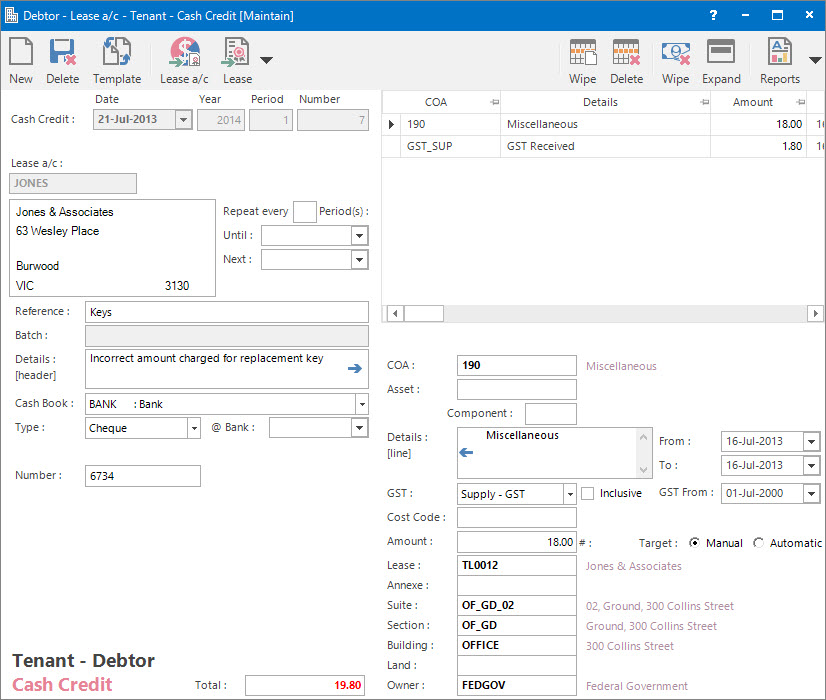The height and width of the screenshot is (700, 826).
Task: Click the Delete icon with the floppy disk
Action: [63, 61]
